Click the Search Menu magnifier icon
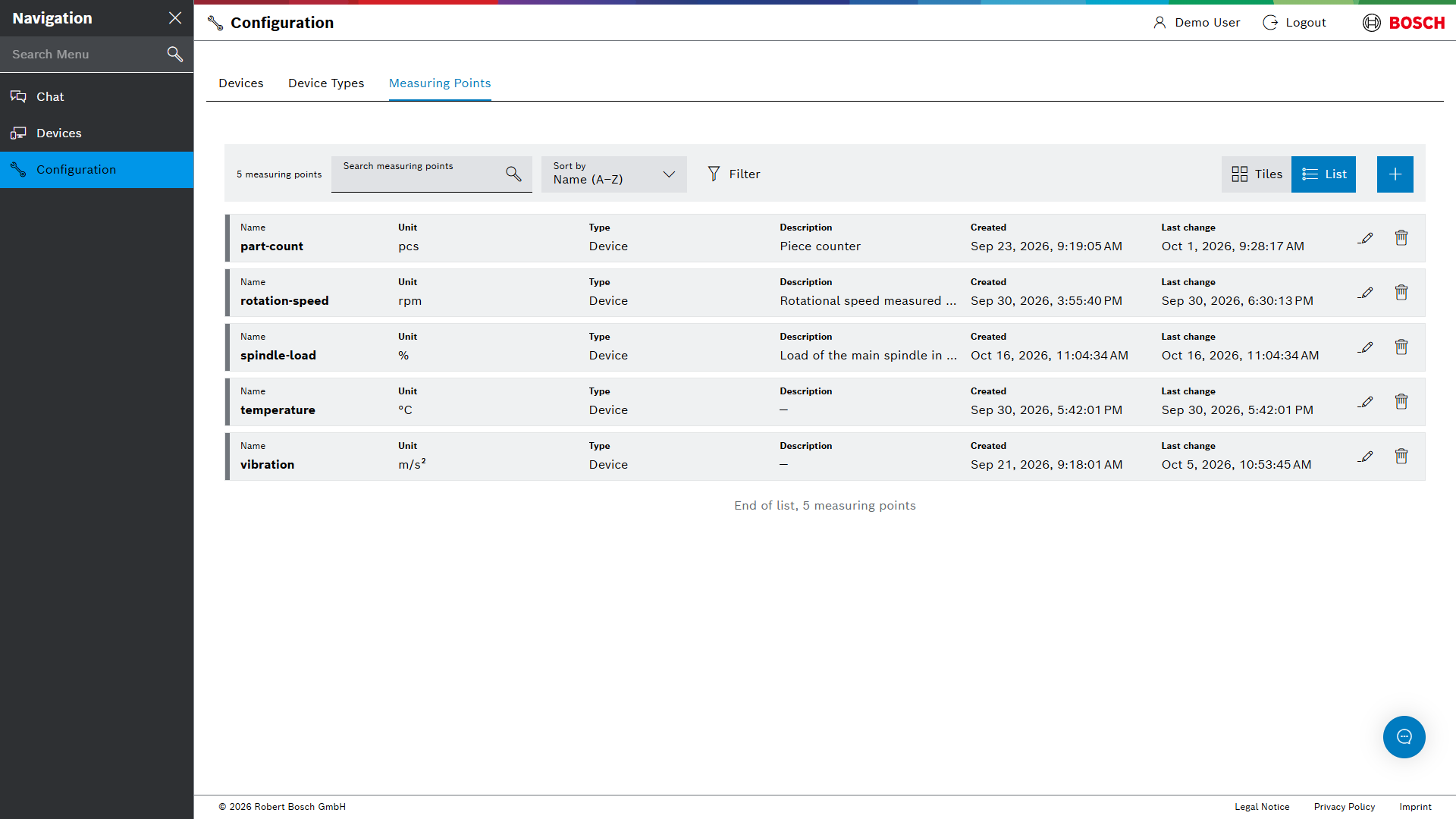Image resolution: width=1456 pixels, height=819 pixels. pyautogui.click(x=175, y=55)
